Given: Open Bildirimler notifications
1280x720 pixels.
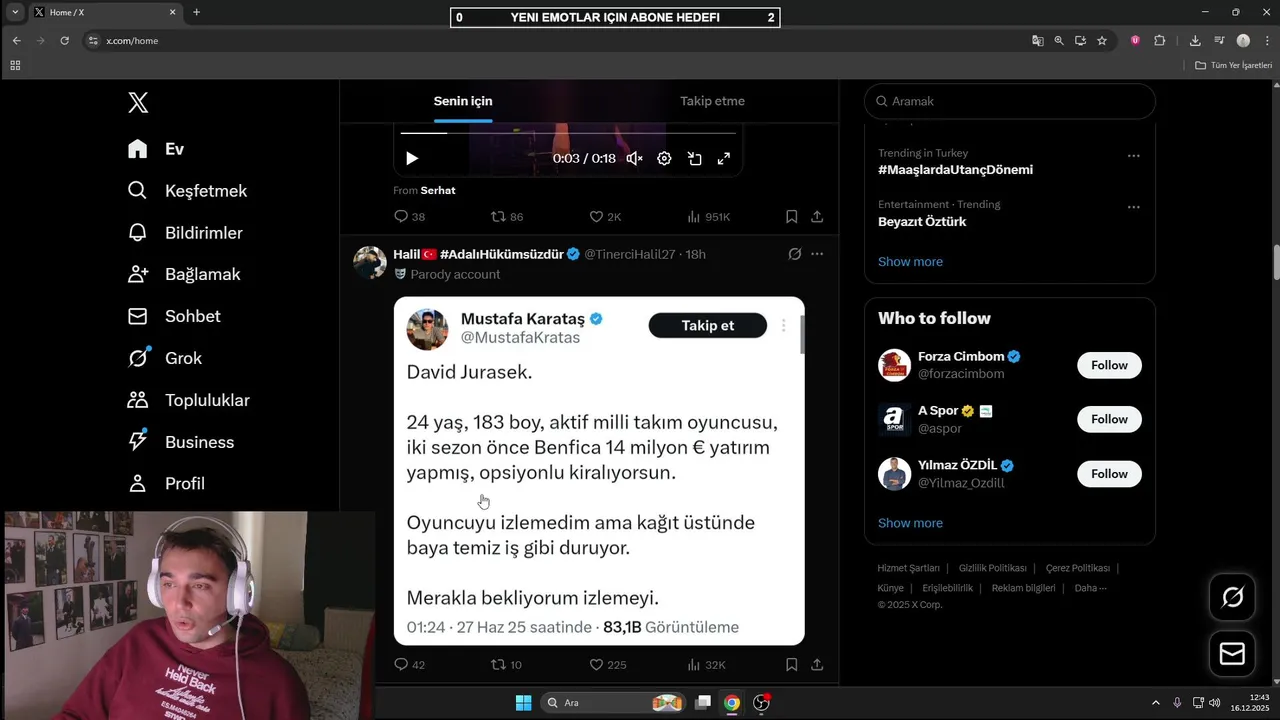Looking at the screenshot, I should coord(185,233).
